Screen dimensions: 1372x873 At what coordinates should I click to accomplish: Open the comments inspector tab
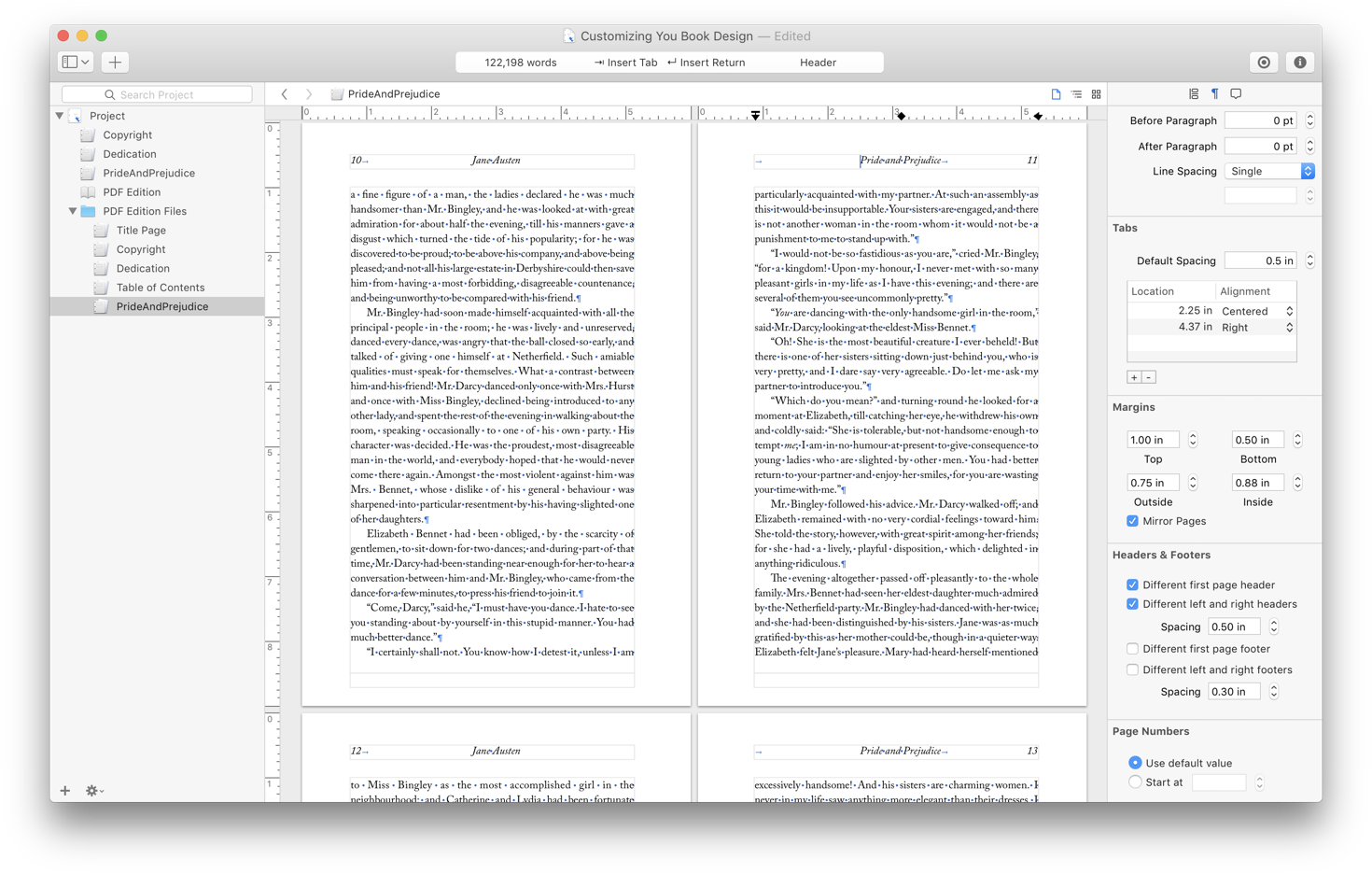click(1236, 94)
